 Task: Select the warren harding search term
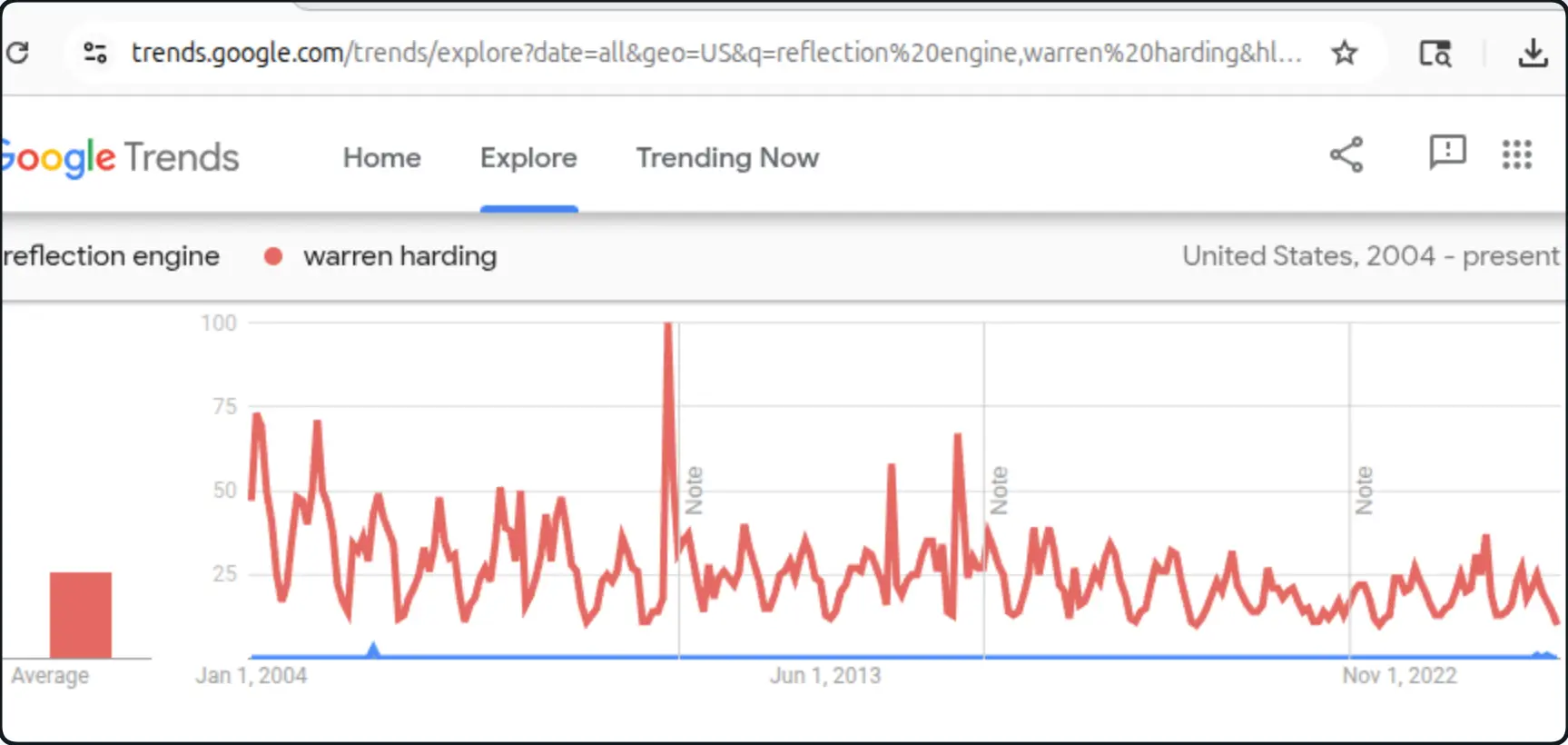pos(399,256)
